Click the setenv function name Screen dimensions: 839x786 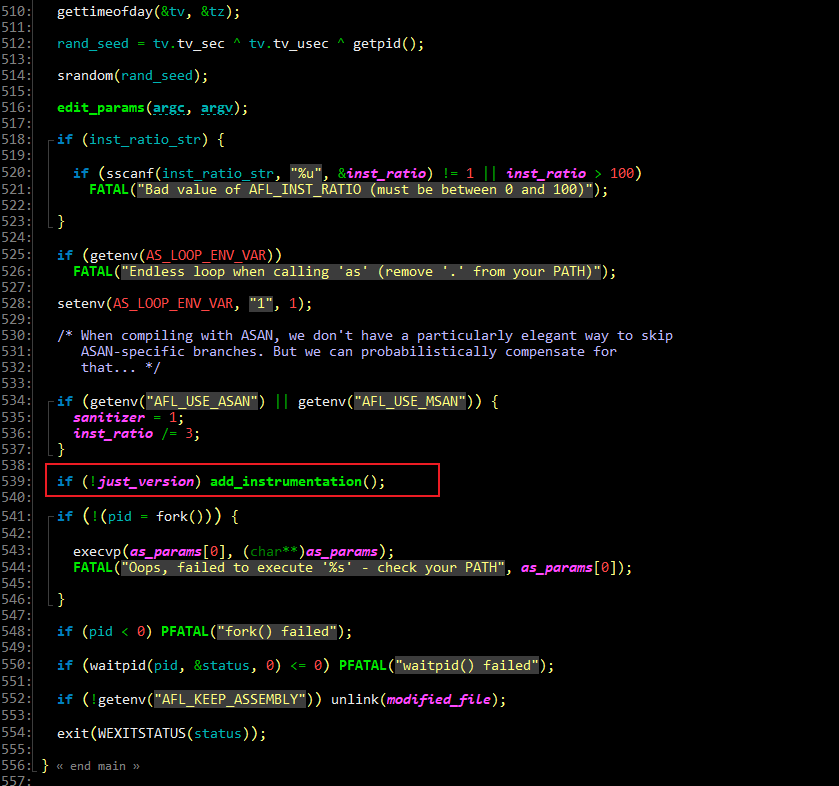(x=81, y=303)
